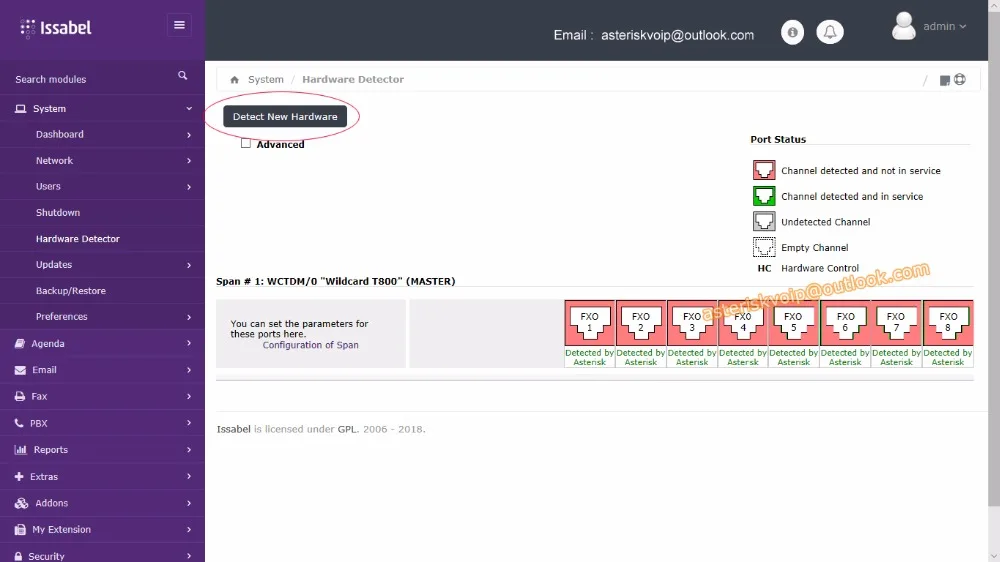Click the Hardware Control legend label

pyautogui.click(x=820, y=269)
